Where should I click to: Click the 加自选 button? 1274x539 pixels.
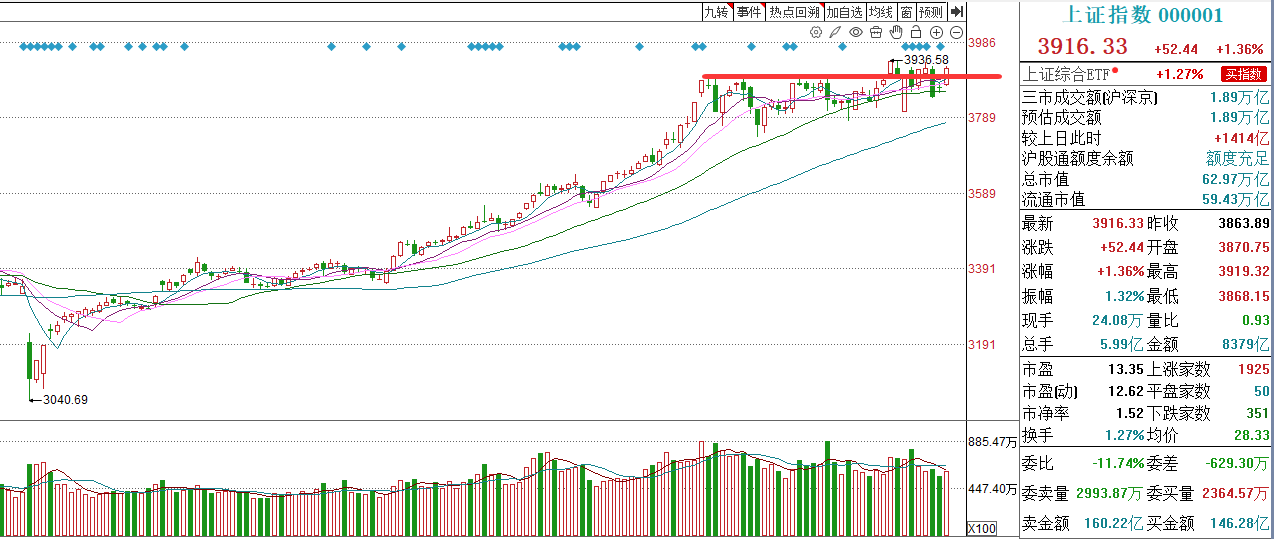(845, 12)
